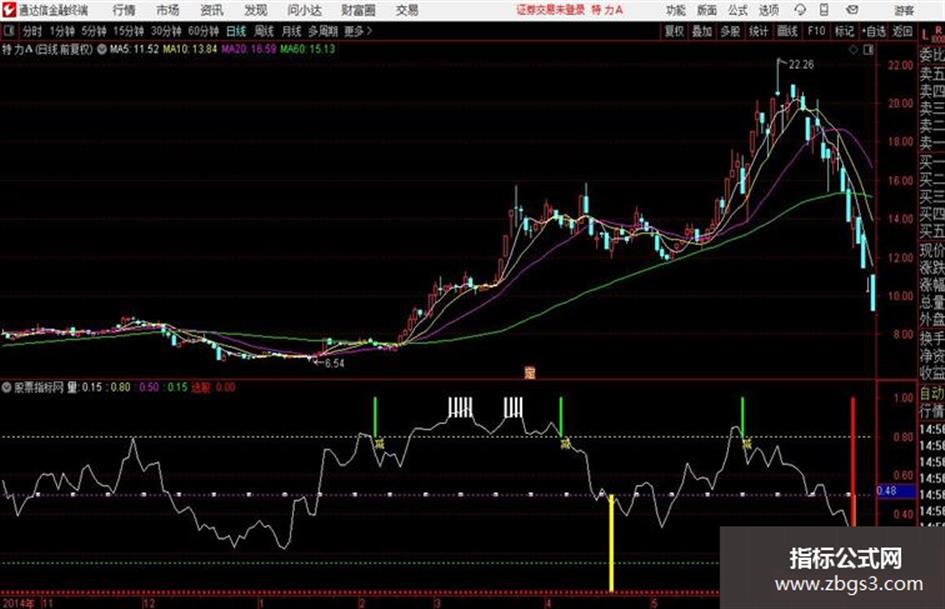The image size is (945, 609).
Task: Click the 游客 guest account label
Action: tap(904, 10)
